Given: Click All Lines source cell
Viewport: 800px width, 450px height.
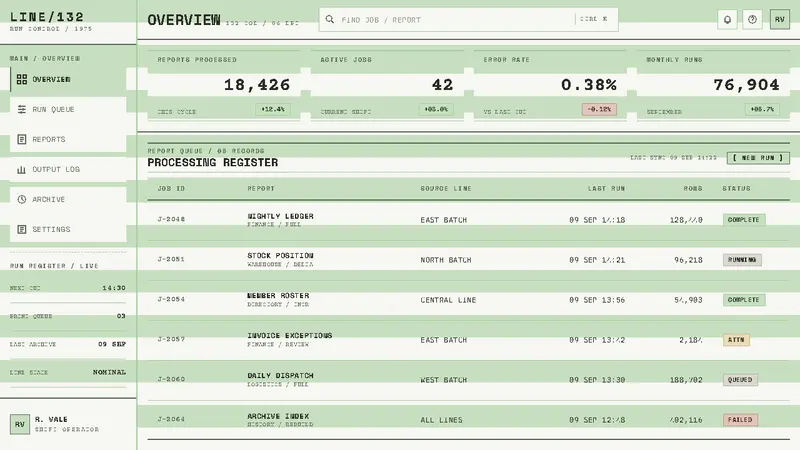Looking at the screenshot, I should click(441, 420).
